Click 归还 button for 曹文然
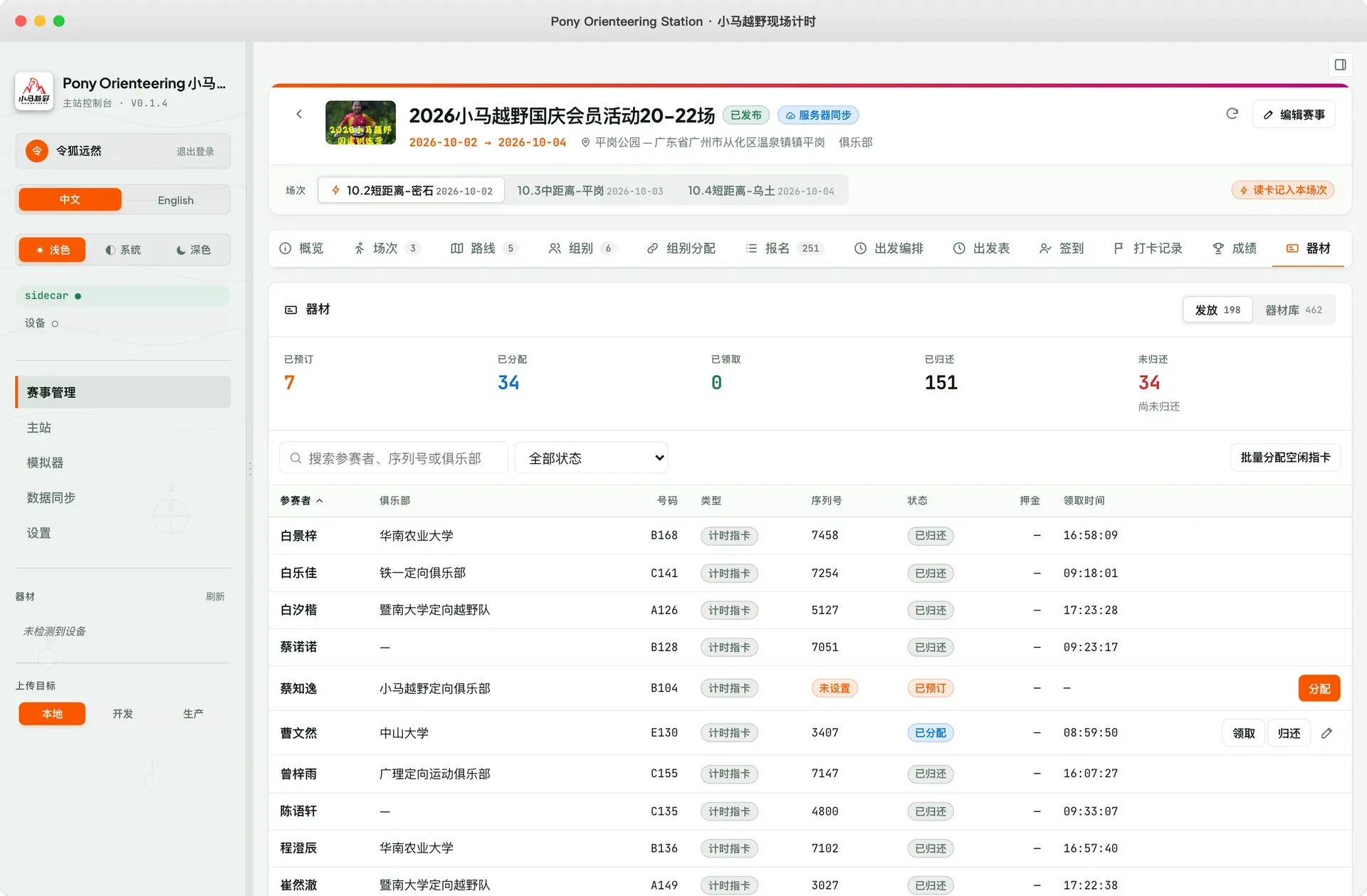This screenshot has width=1367, height=896. [x=1289, y=733]
